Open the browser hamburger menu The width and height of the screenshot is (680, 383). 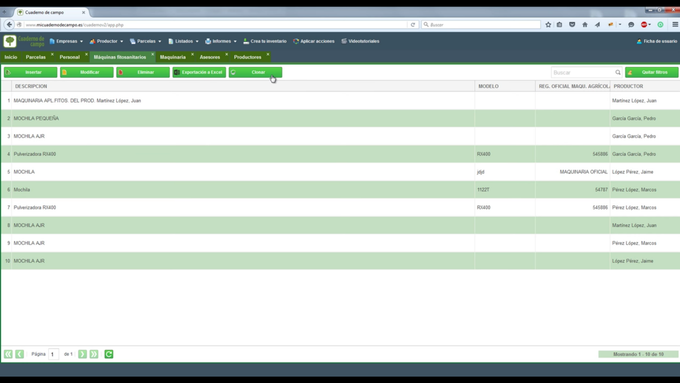(x=675, y=25)
